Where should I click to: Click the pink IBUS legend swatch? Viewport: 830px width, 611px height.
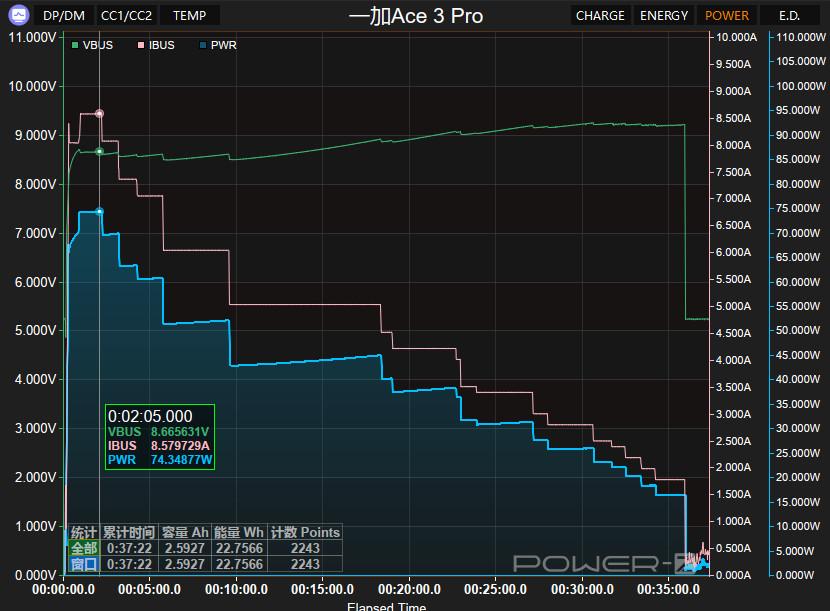[141, 46]
